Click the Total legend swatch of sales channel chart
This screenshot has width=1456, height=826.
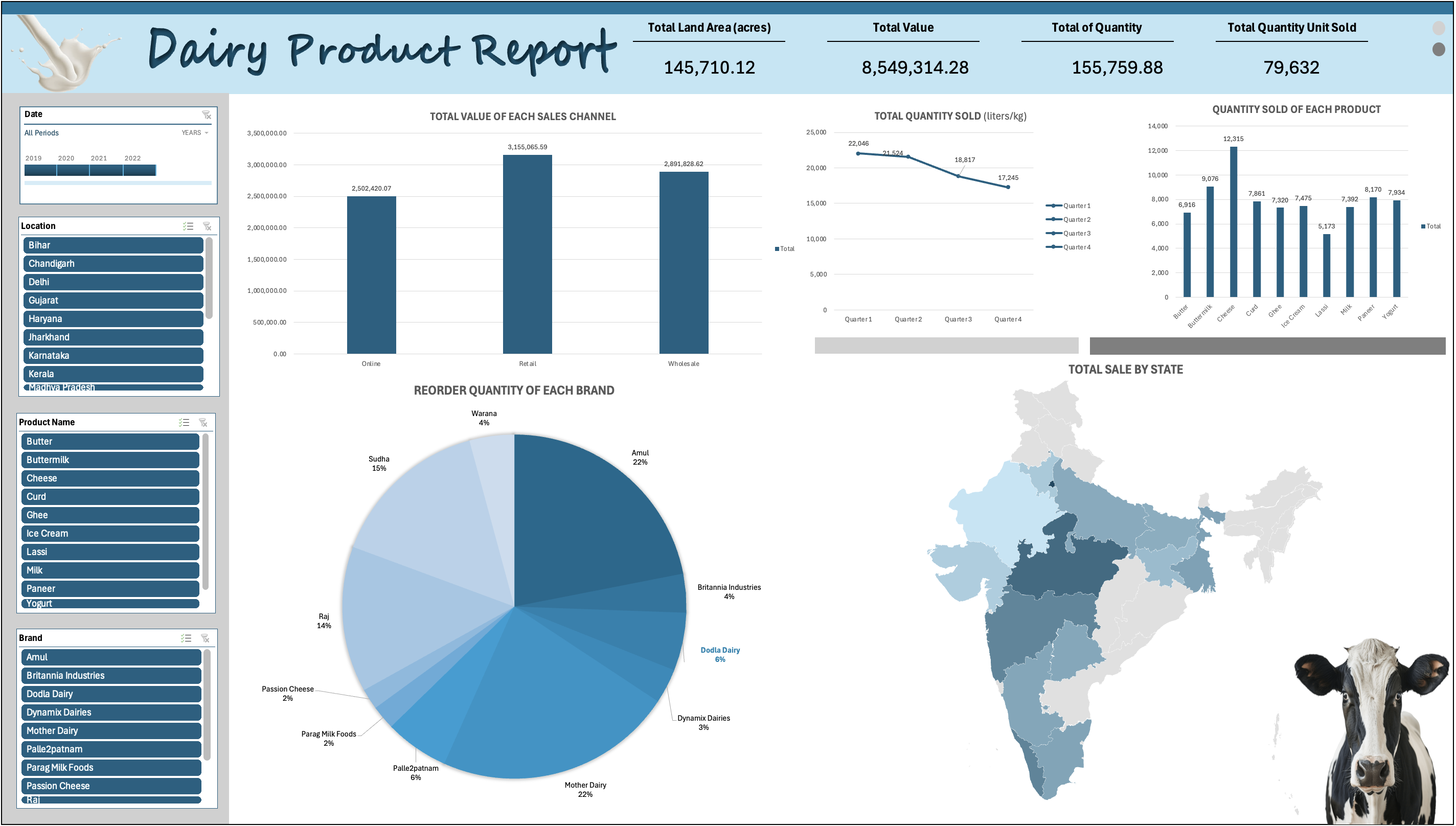pyautogui.click(x=777, y=249)
